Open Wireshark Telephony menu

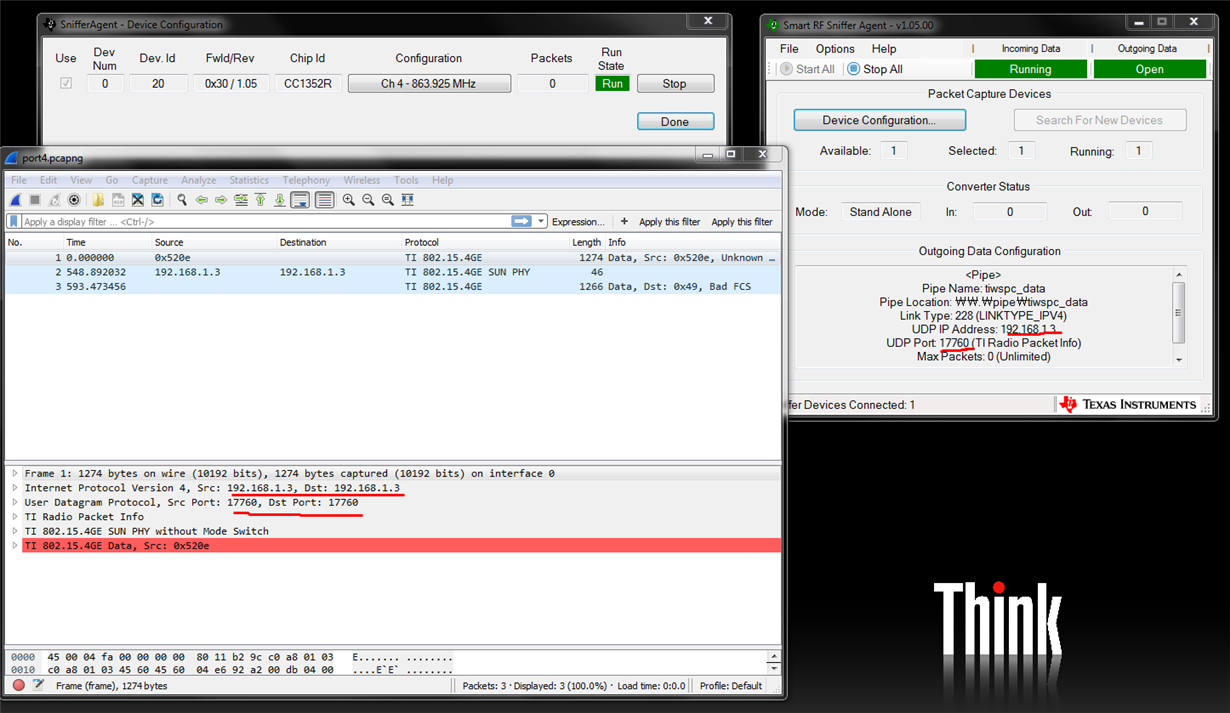[306, 180]
